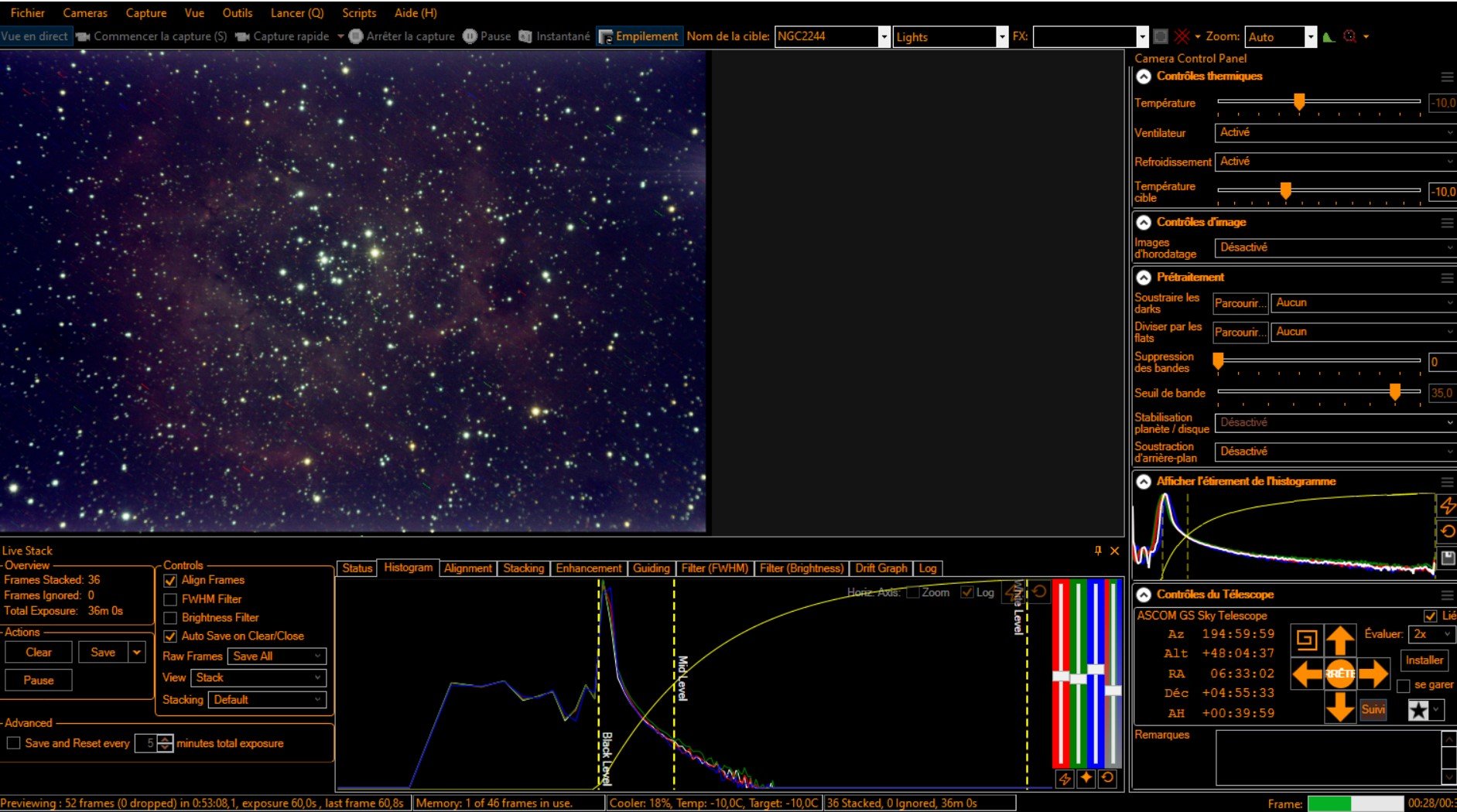The width and height of the screenshot is (1457, 812).
Task: Open the Nom de la cible NGC2244 dropdown
Action: coord(884,37)
